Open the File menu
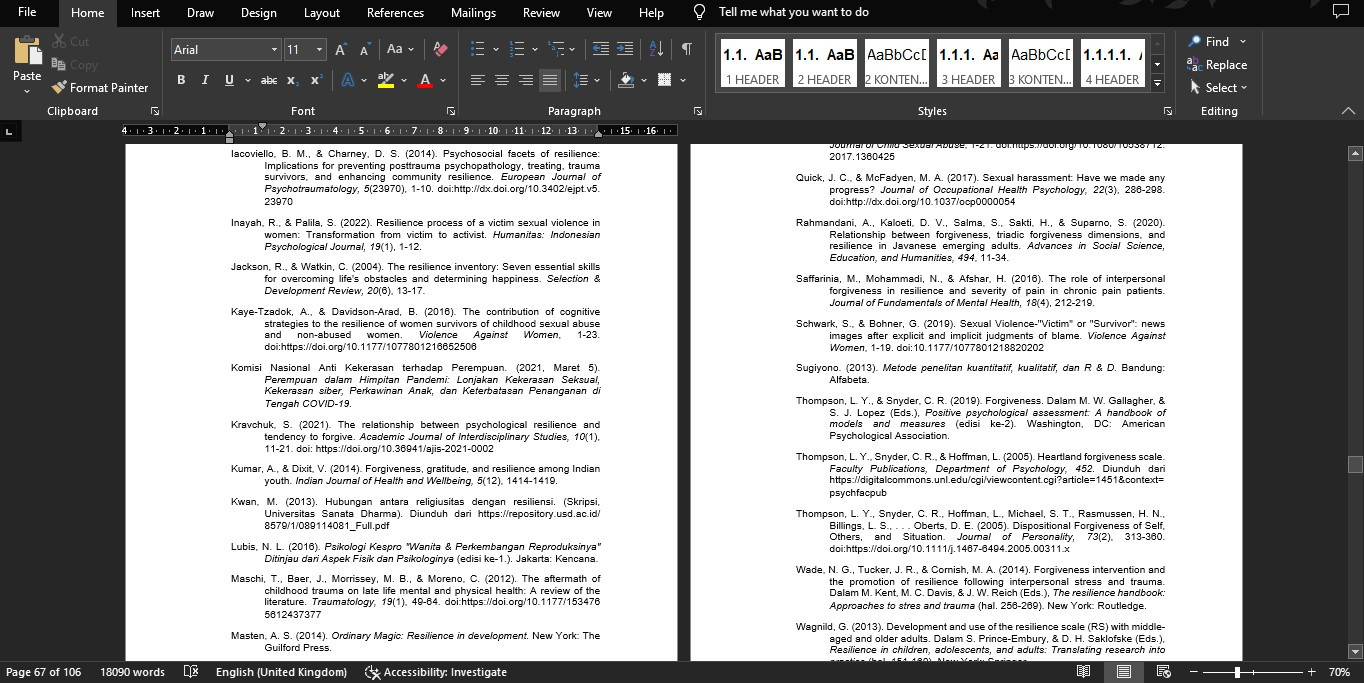The height and width of the screenshot is (683, 1364). pyautogui.click(x=27, y=13)
